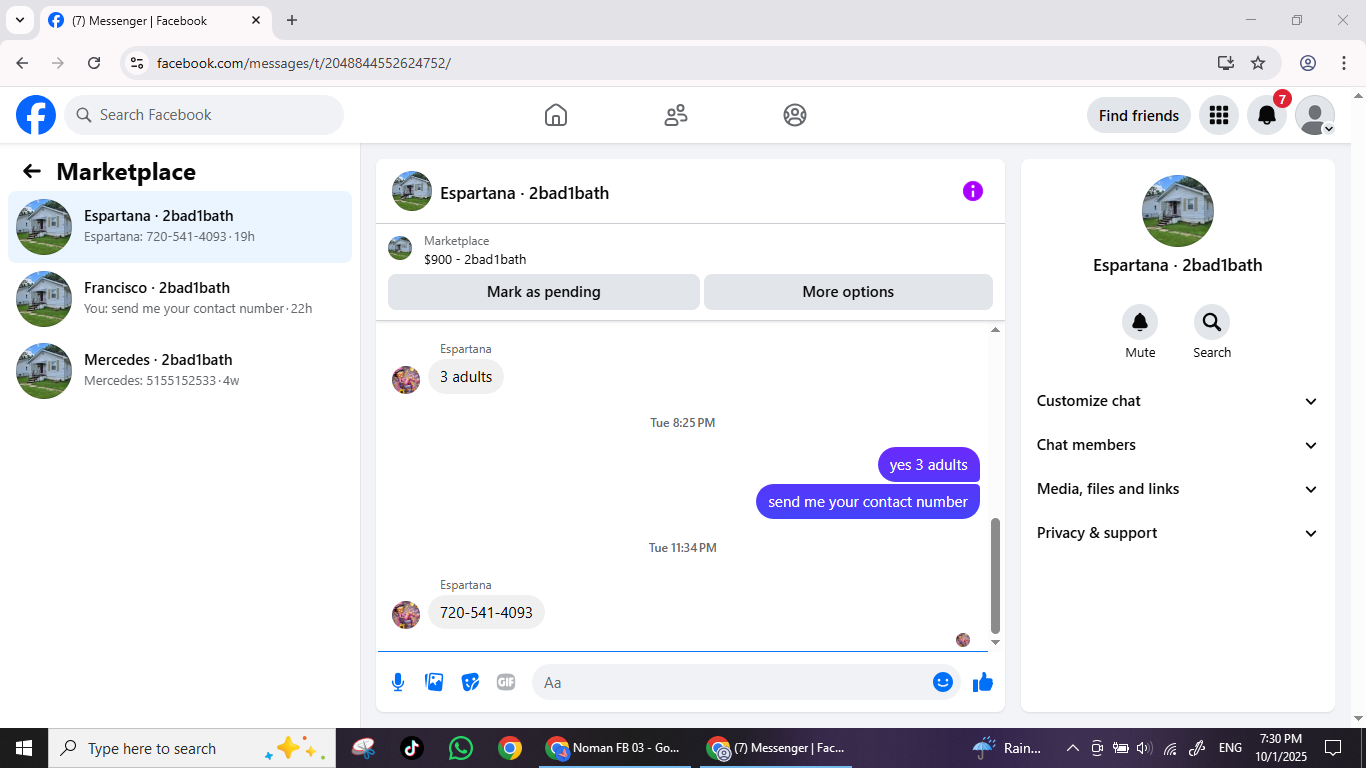Click the house thumbnail in right panel
This screenshot has height=768, width=1366.
point(1178,211)
